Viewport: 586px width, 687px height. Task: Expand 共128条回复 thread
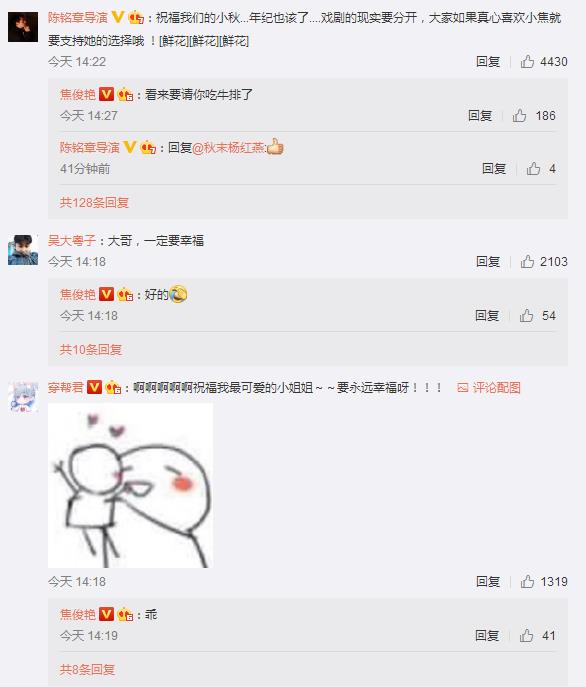94,202
